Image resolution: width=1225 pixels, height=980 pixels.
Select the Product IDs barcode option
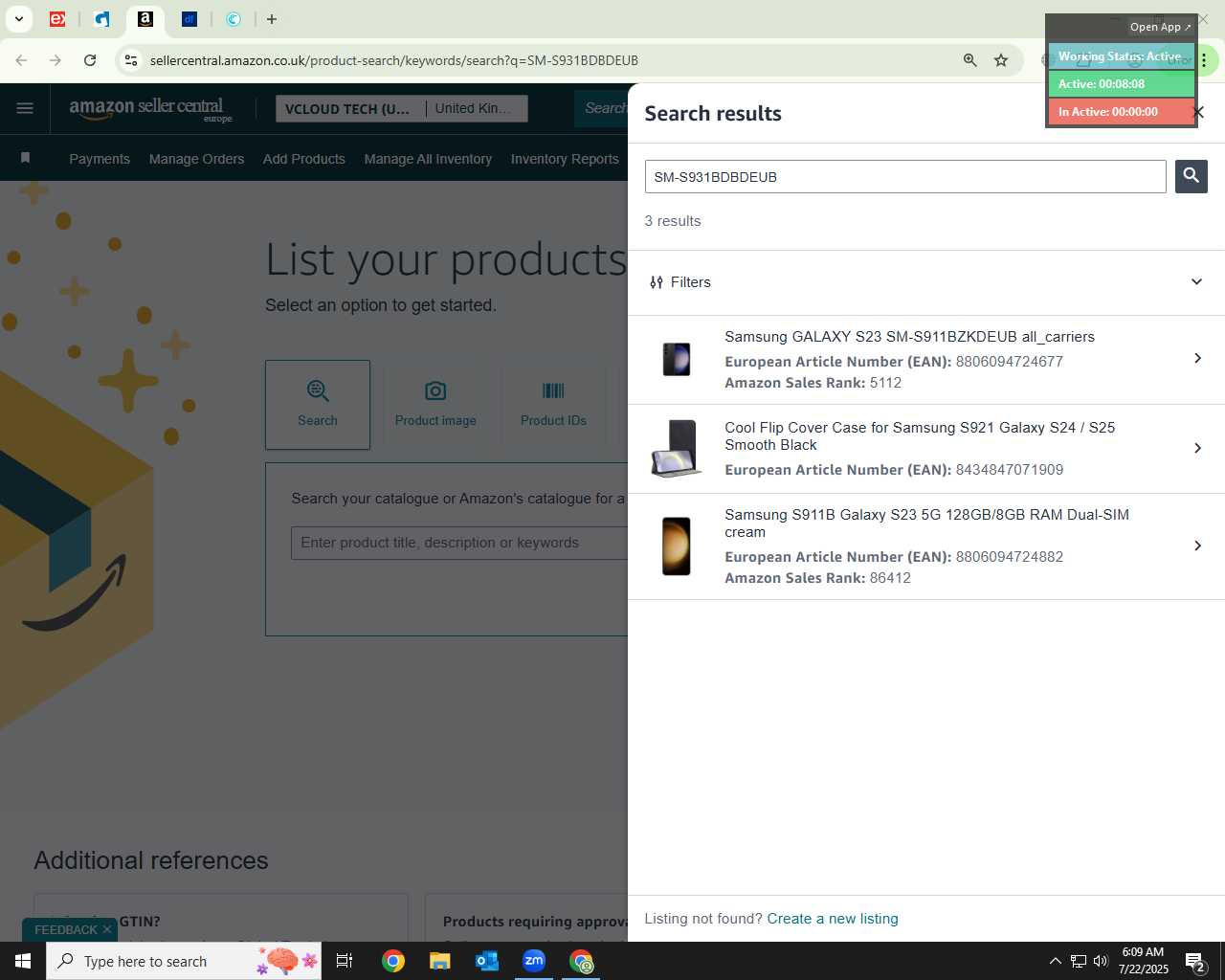[553, 405]
